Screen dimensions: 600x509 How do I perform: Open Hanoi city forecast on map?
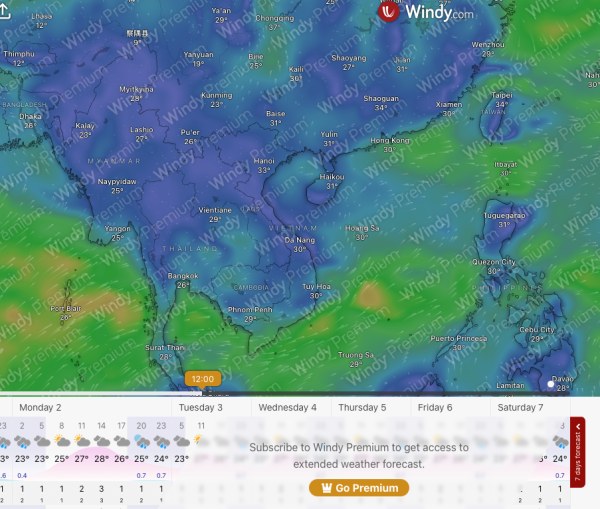(264, 160)
